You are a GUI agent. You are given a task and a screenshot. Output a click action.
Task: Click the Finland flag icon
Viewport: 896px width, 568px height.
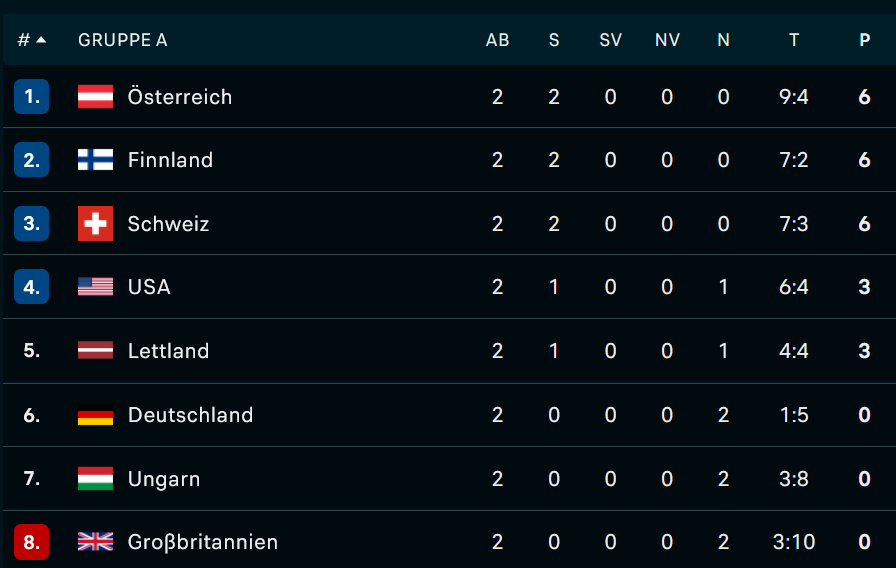(x=95, y=159)
